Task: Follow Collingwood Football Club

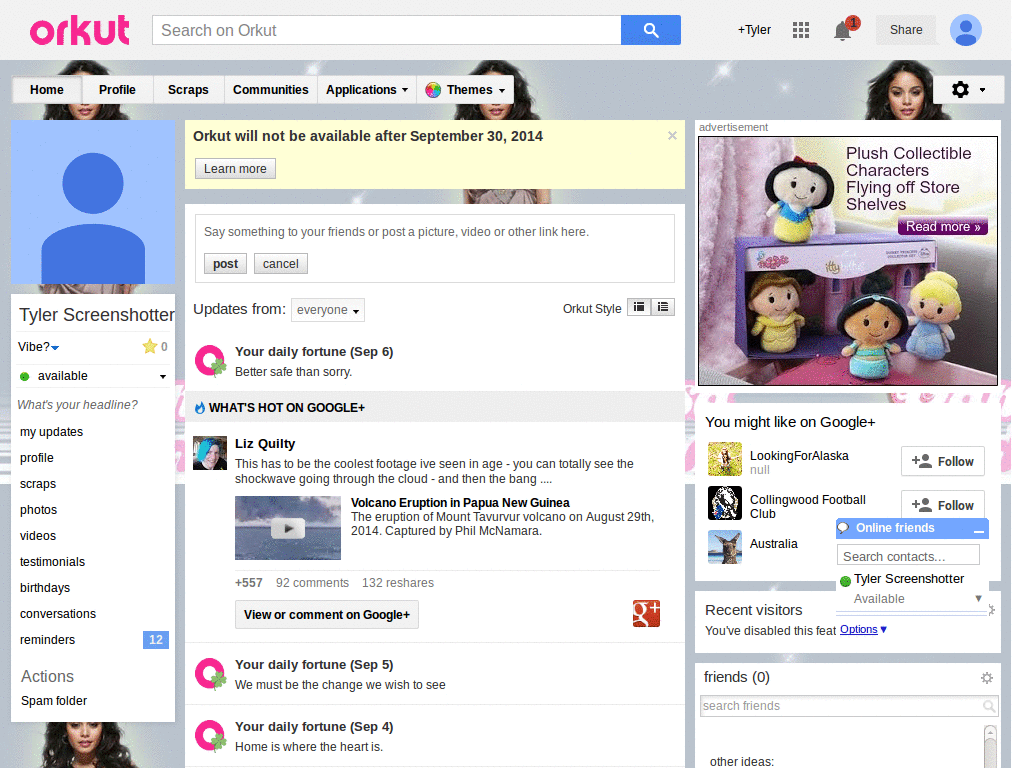Action: click(942, 504)
